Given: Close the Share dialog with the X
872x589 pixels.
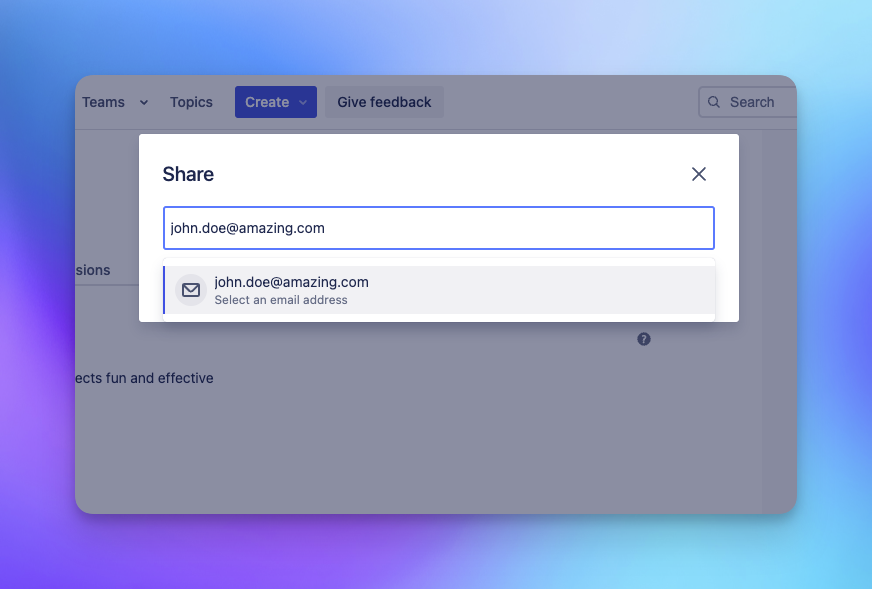Looking at the screenshot, I should click(699, 173).
